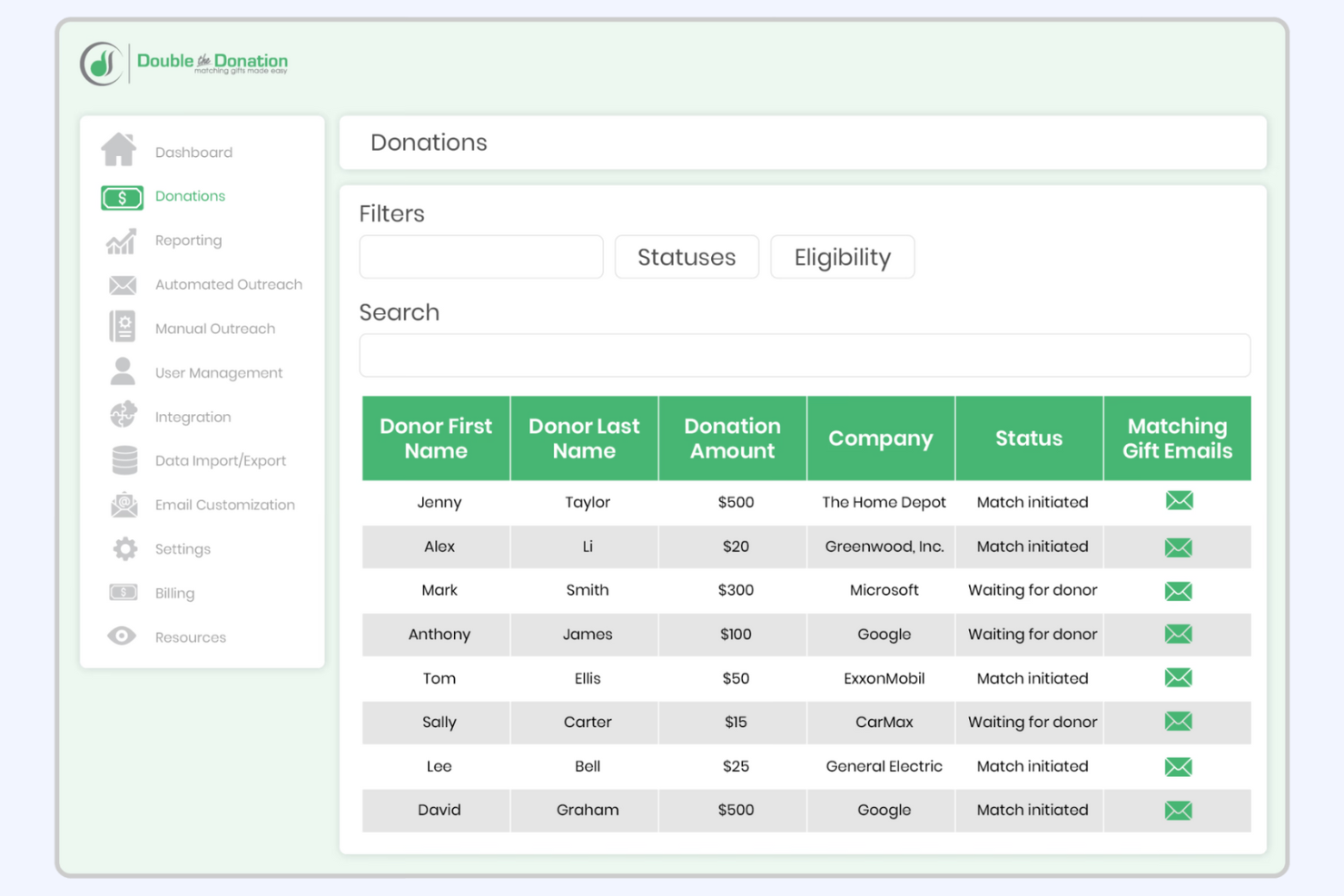Open matching gift email for Anthony James
The height and width of the screenshot is (896, 1344).
(1179, 634)
